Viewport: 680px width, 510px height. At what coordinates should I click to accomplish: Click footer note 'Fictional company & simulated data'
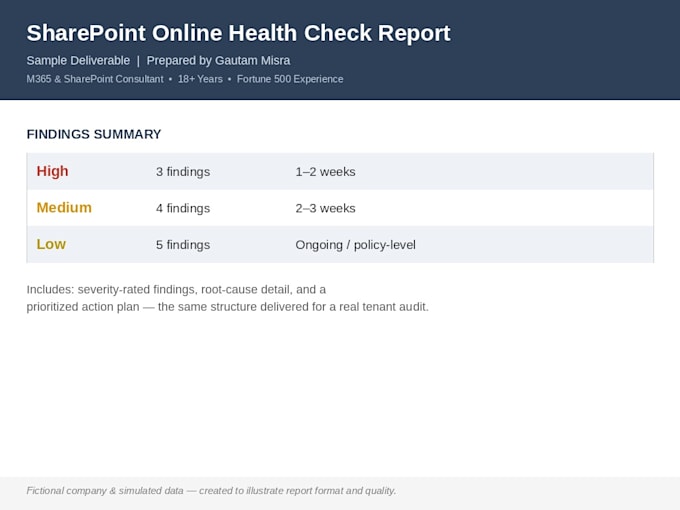click(105, 490)
